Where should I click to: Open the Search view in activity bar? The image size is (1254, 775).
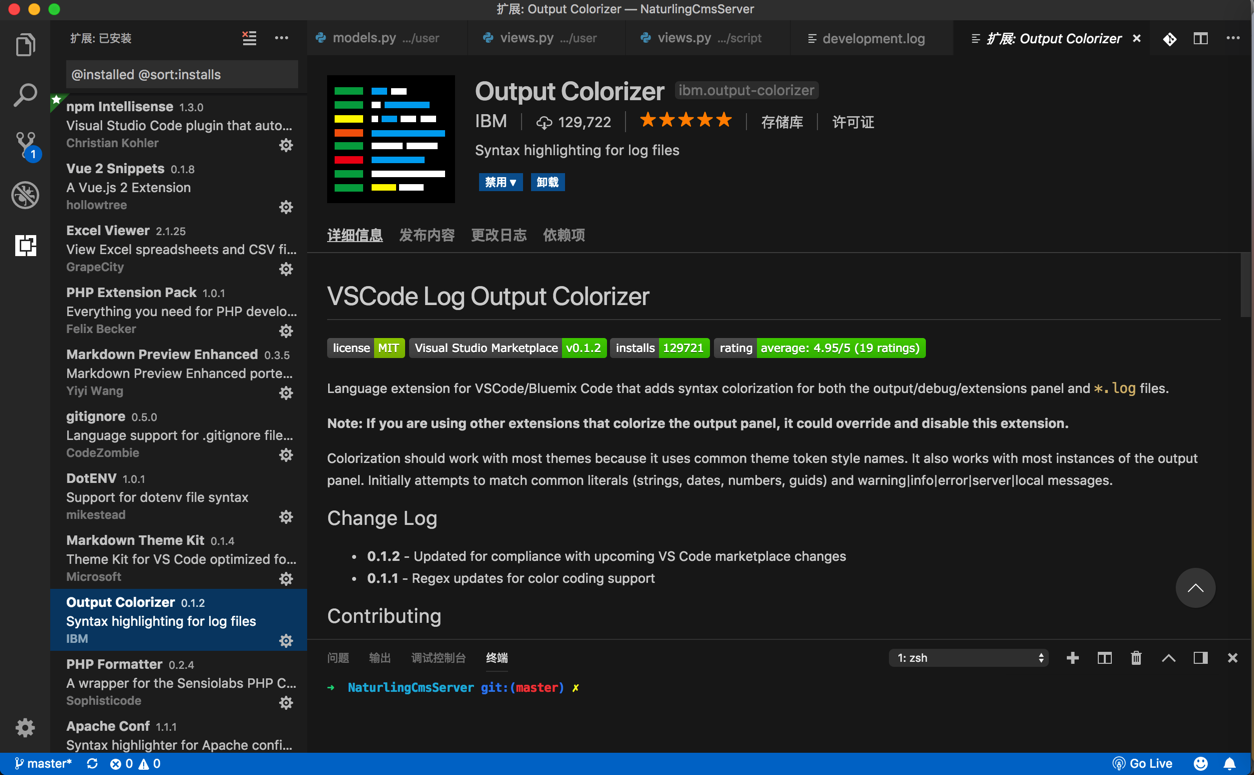[25, 95]
